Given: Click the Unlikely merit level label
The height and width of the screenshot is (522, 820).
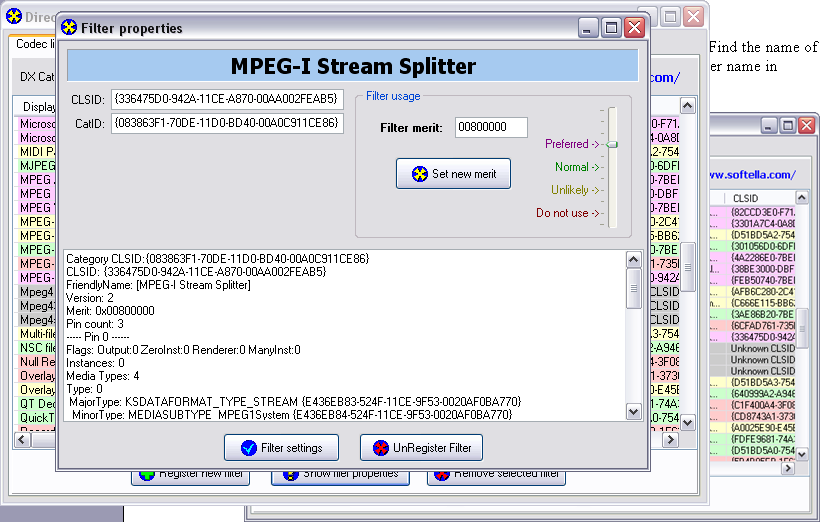Looking at the screenshot, I should [x=575, y=190].
